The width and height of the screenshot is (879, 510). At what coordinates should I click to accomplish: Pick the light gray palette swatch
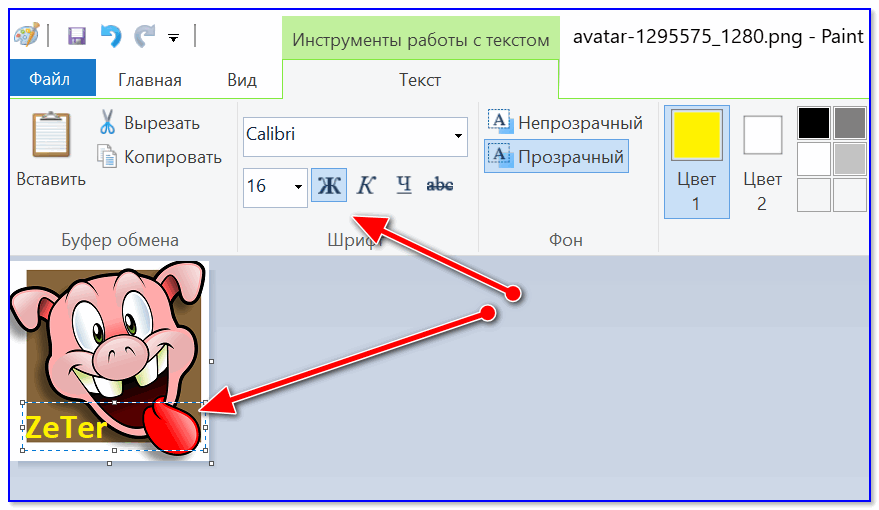click(x=850, y=159)
